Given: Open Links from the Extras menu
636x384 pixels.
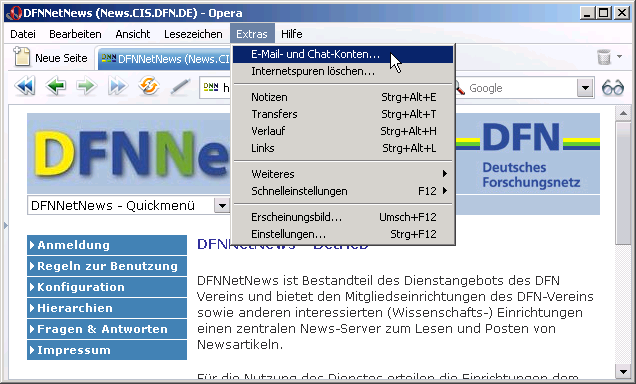Looking at the screenshot, I should pos(343,148).
